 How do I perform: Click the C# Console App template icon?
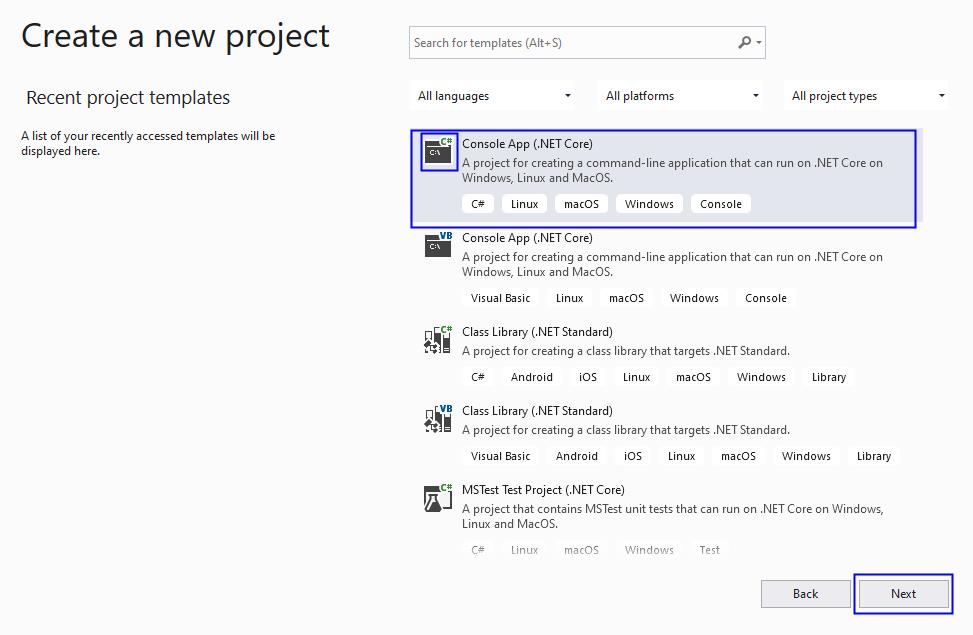coord(439,152)
